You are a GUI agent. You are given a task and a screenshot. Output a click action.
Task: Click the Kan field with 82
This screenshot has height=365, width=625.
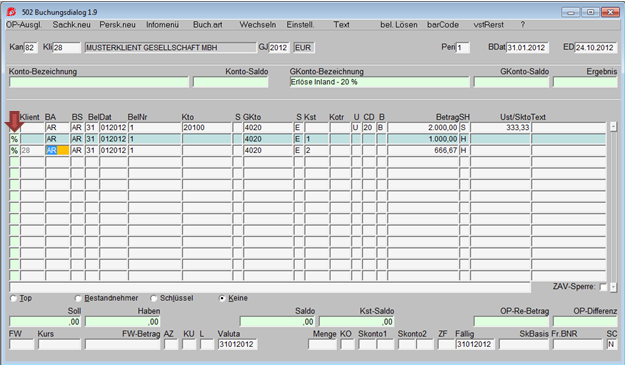[x=31, y=48]
